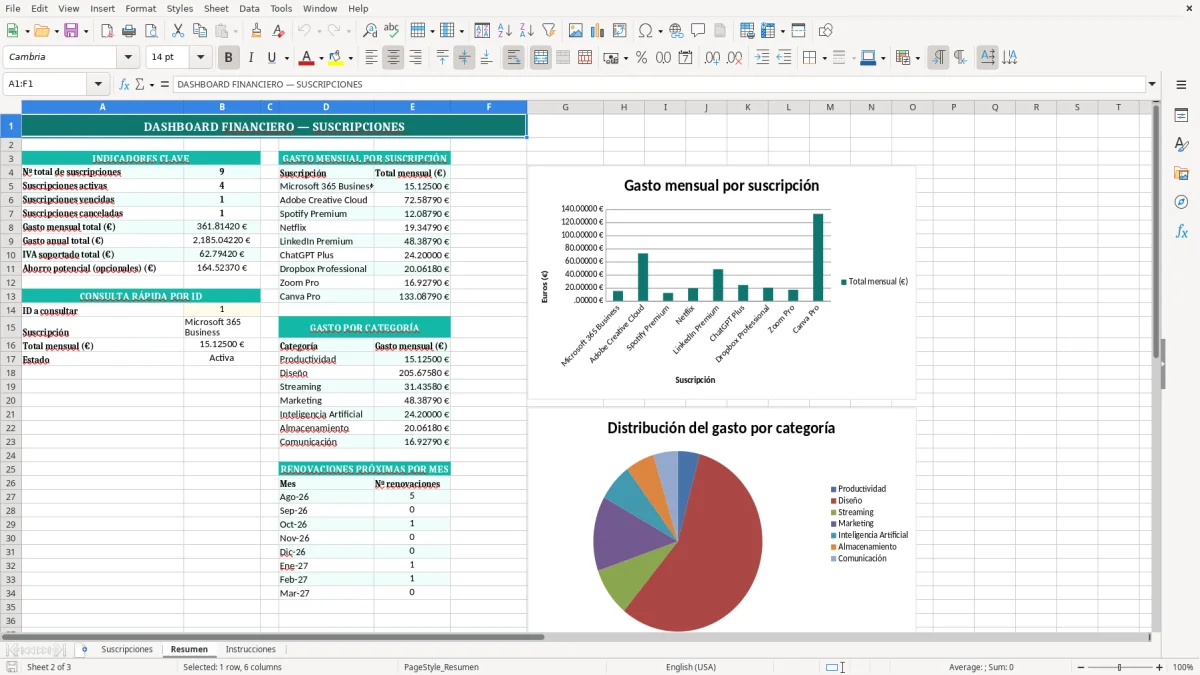The width and height of the screenshot is (1200, 675).
Task: Expand the formula bar input line
Action: [x=1152, y=84]
